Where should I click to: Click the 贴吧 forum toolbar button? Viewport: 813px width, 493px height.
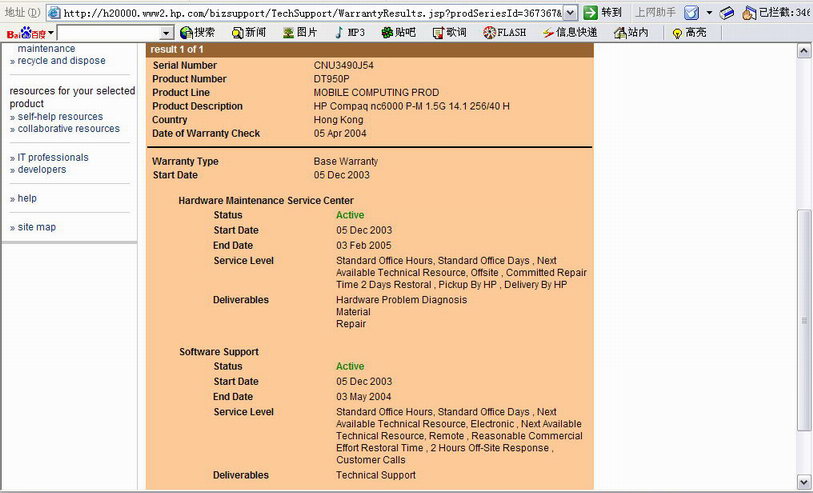[x=397, y=33]
